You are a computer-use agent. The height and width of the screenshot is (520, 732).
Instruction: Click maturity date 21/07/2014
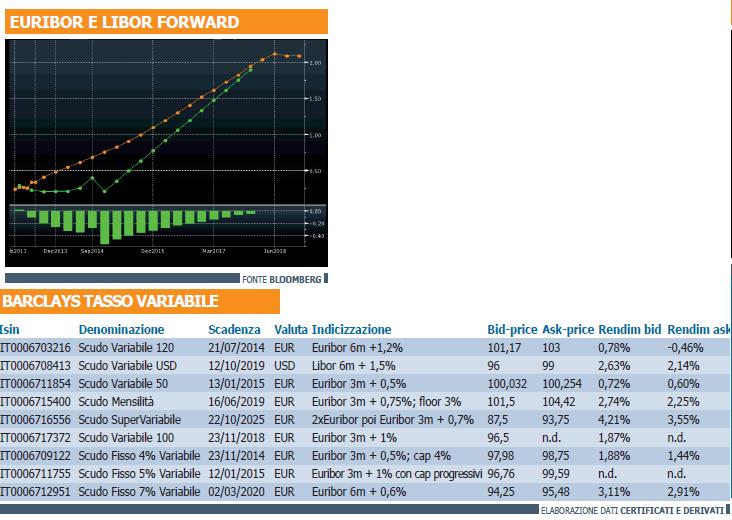click(236, 348)
